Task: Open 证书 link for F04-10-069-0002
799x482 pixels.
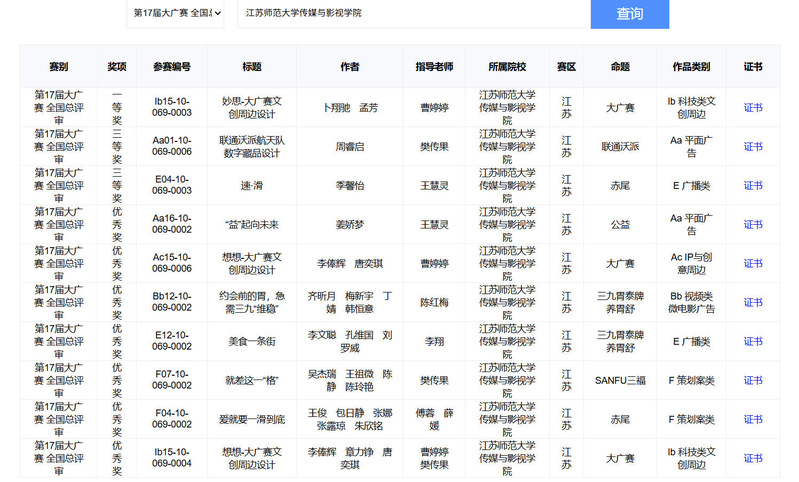Action: tap(752, 419)
